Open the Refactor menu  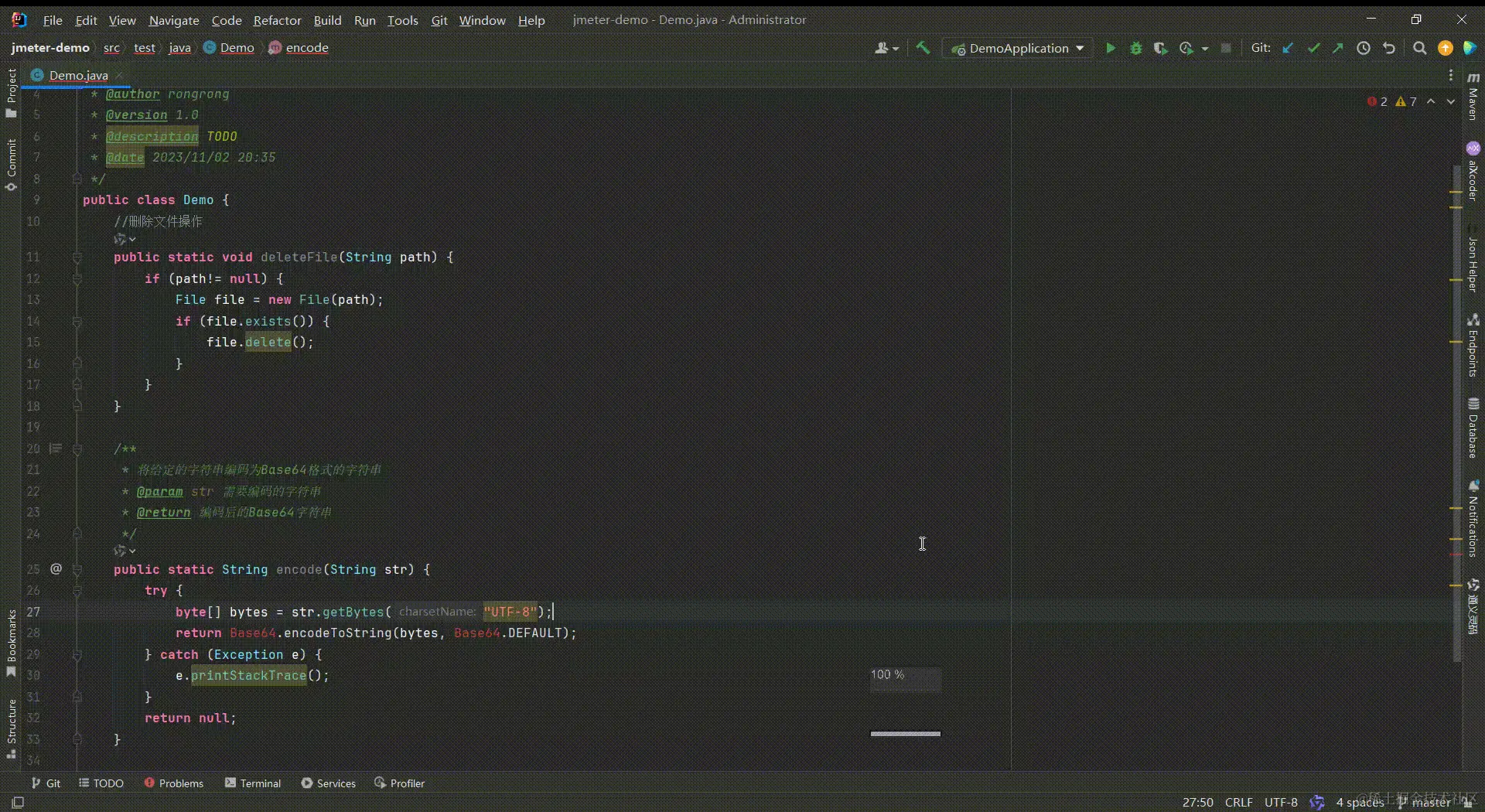point(277,20)
